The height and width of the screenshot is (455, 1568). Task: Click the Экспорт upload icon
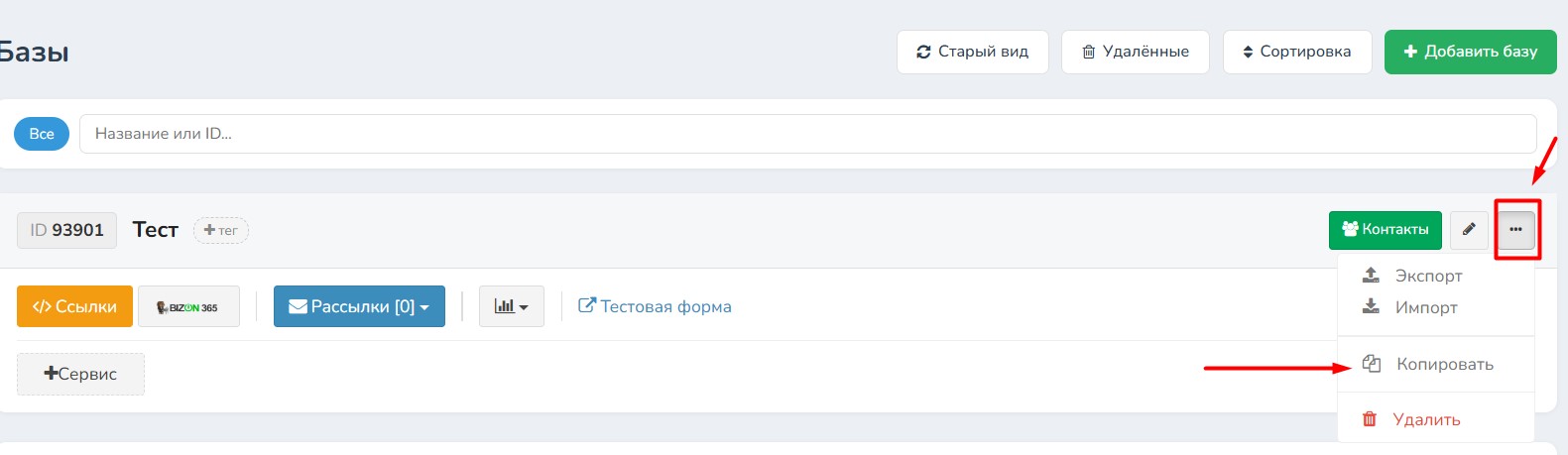1371,276
